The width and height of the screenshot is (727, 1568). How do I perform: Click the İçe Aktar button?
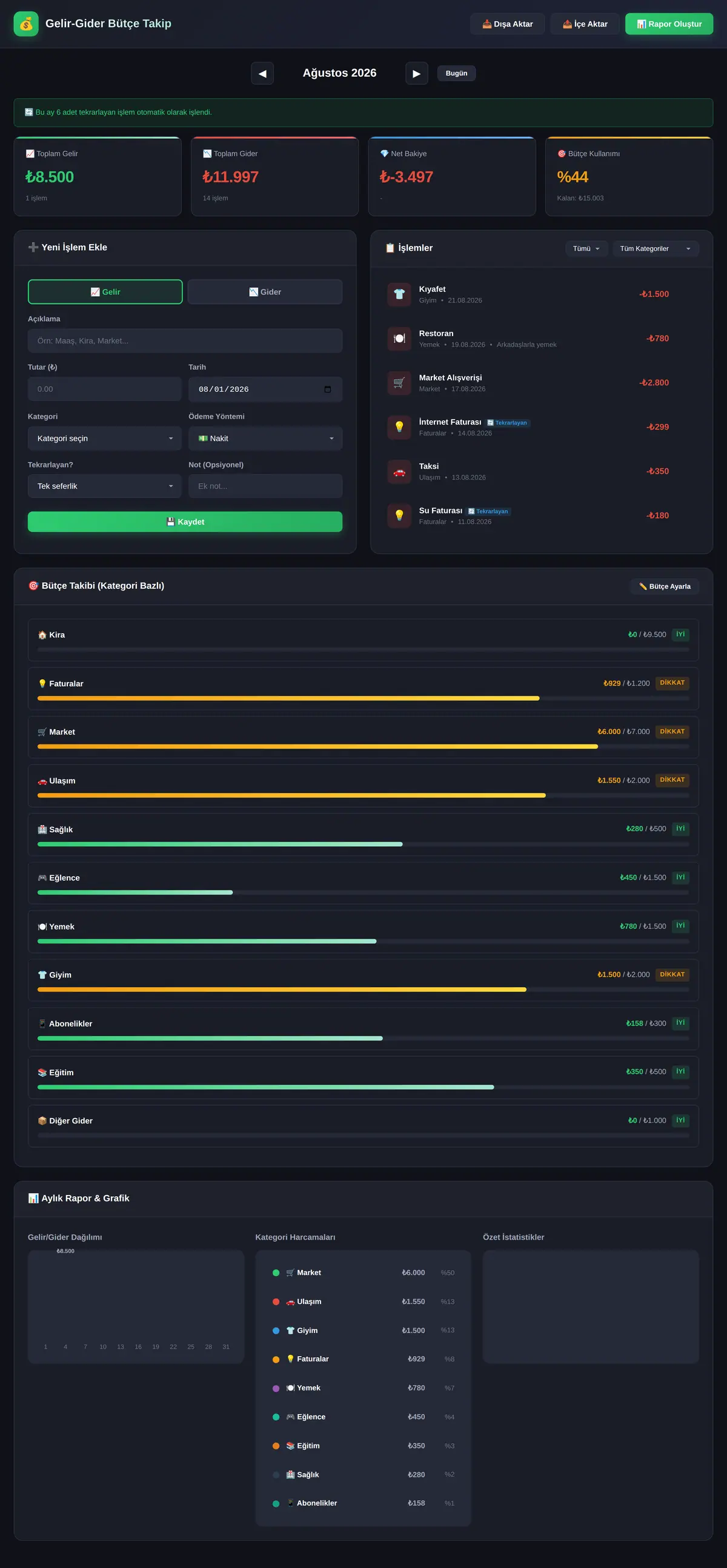click(585, 24)
